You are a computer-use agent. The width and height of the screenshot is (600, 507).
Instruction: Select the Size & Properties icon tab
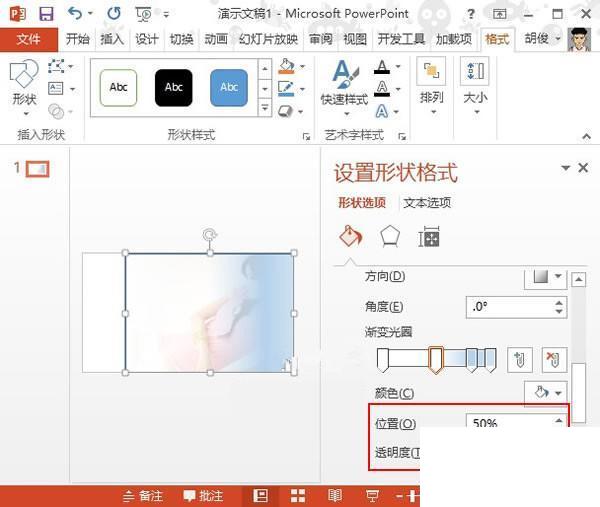tap(429, 236)
